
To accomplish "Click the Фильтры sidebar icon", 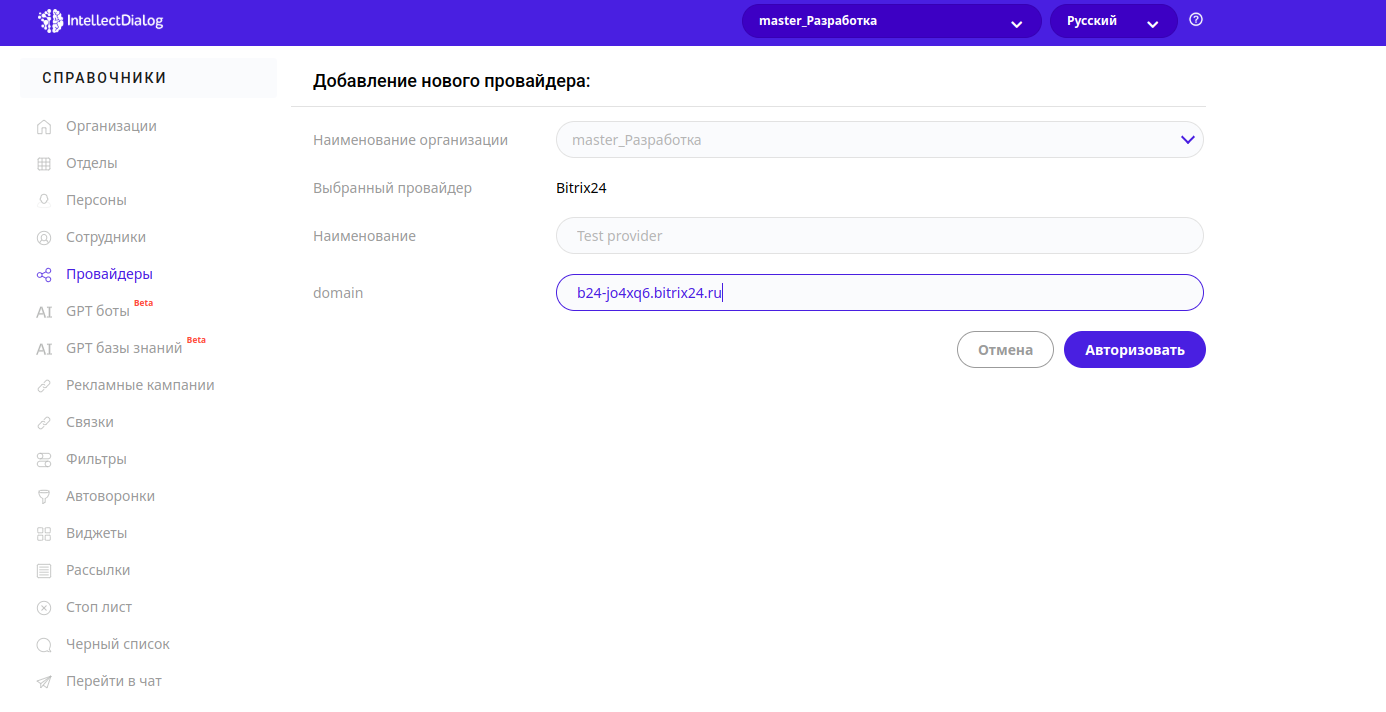I will pos(44,460).
